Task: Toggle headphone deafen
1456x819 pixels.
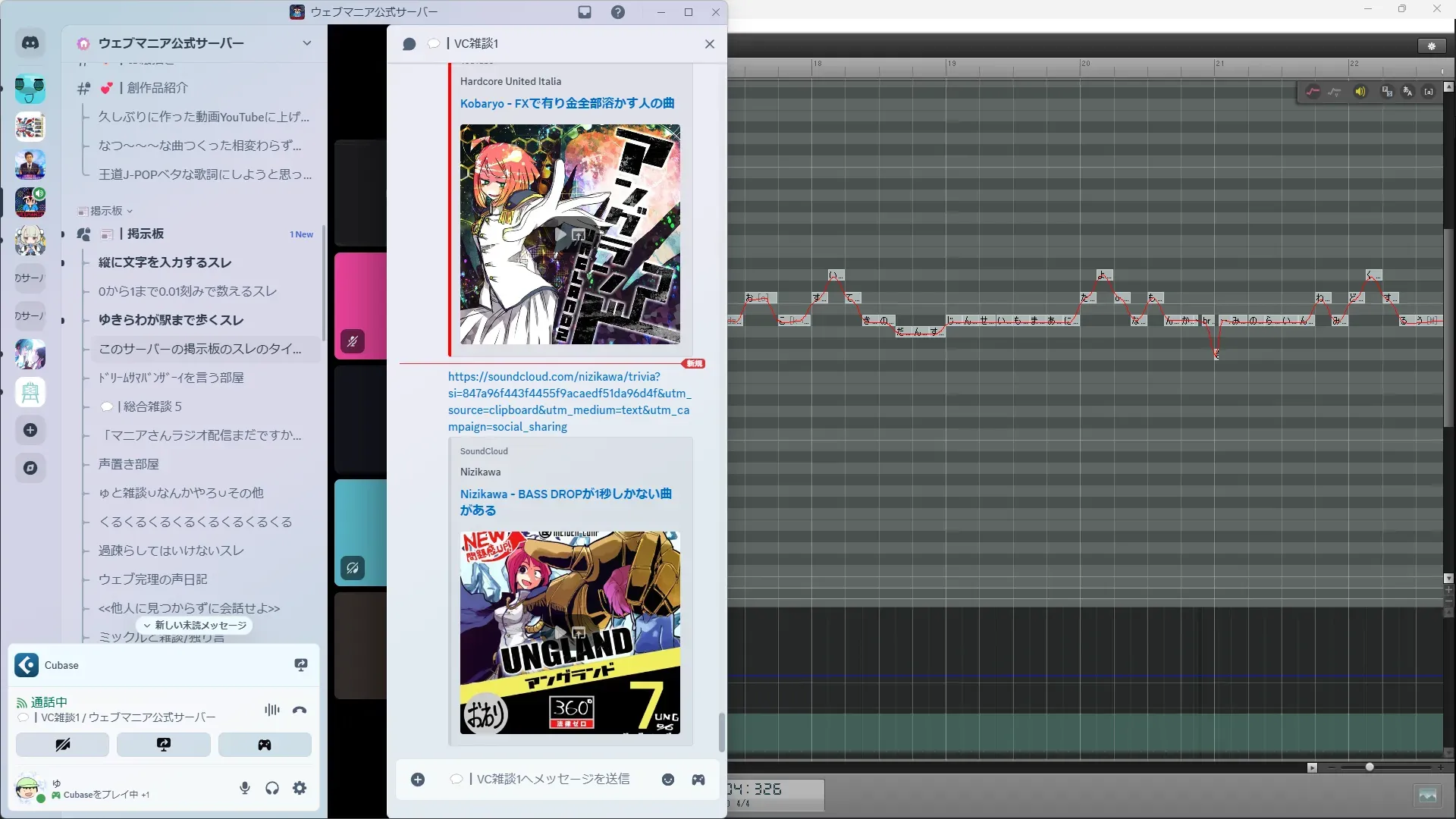Action: [x=272, y=788]
